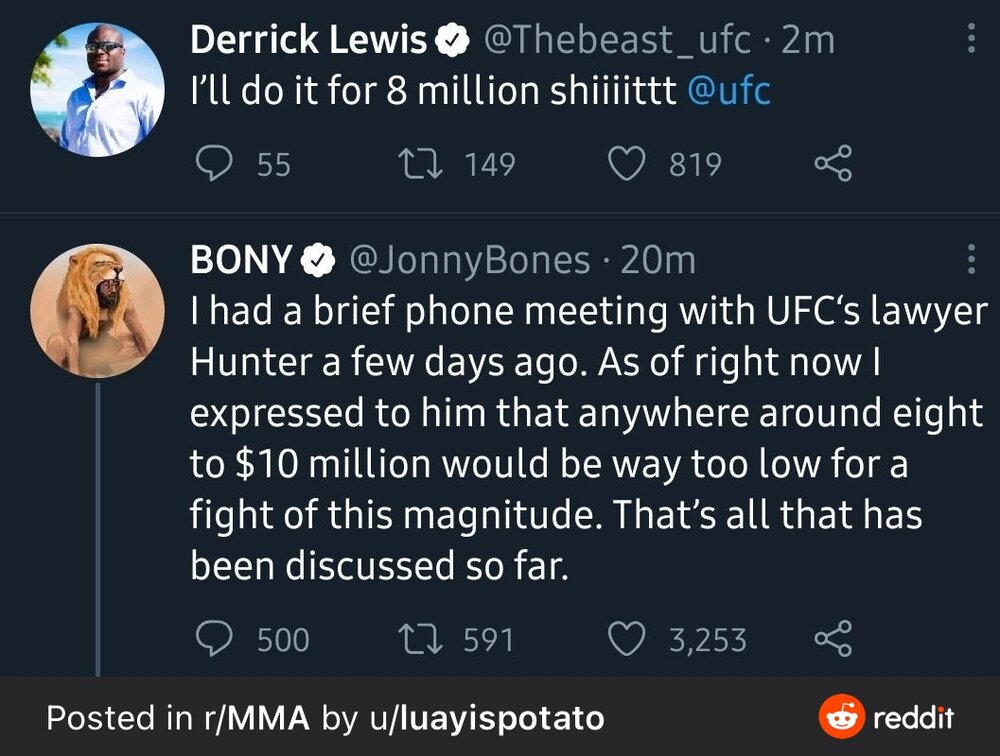Click the @ufc mention link

730,91
